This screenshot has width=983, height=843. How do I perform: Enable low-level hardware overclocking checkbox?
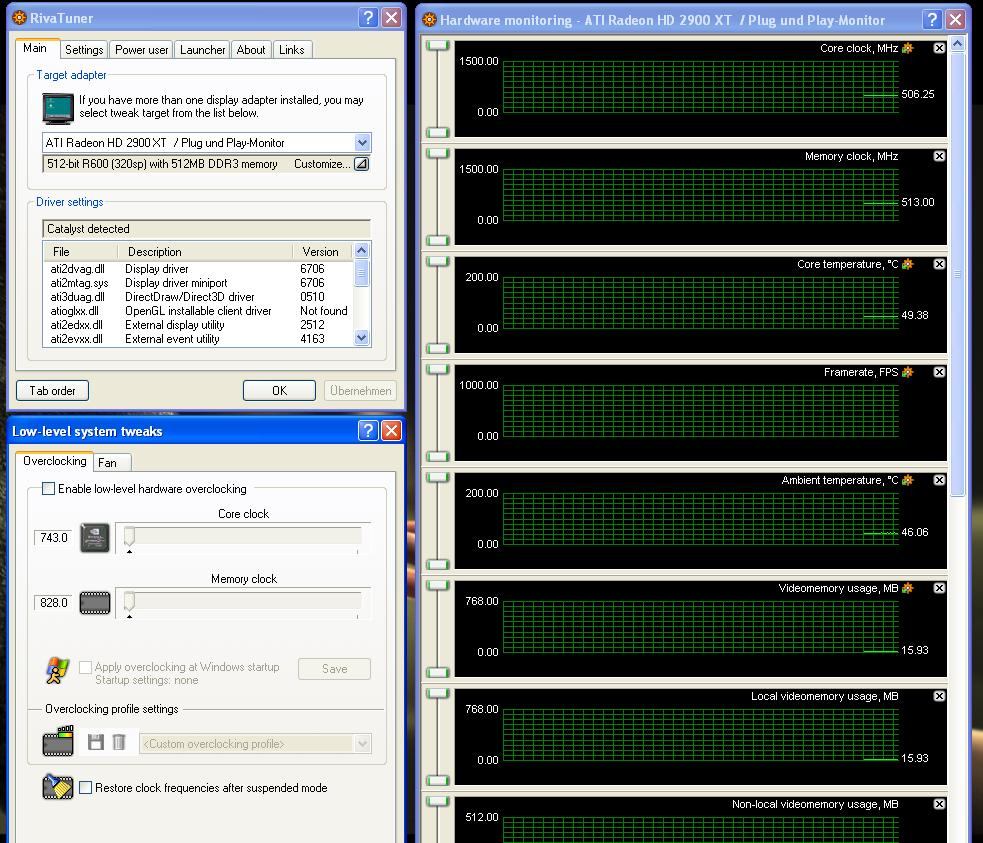48,488
